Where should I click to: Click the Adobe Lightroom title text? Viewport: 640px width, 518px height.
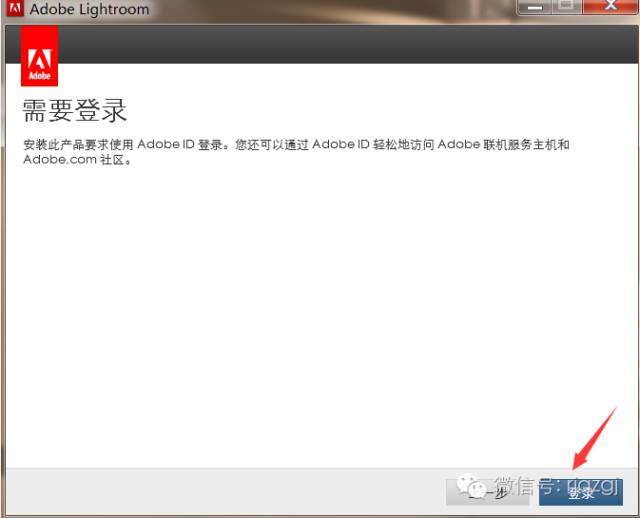tap(89, 10)
